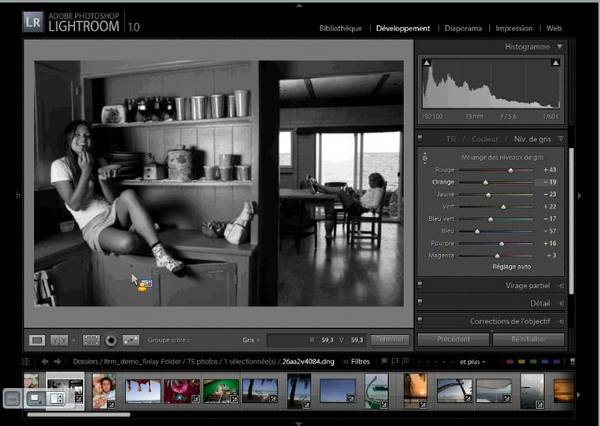This screenshot has height=426, width=600.
Task: Select the Red Eye removal tool
Action: (111, 340)
